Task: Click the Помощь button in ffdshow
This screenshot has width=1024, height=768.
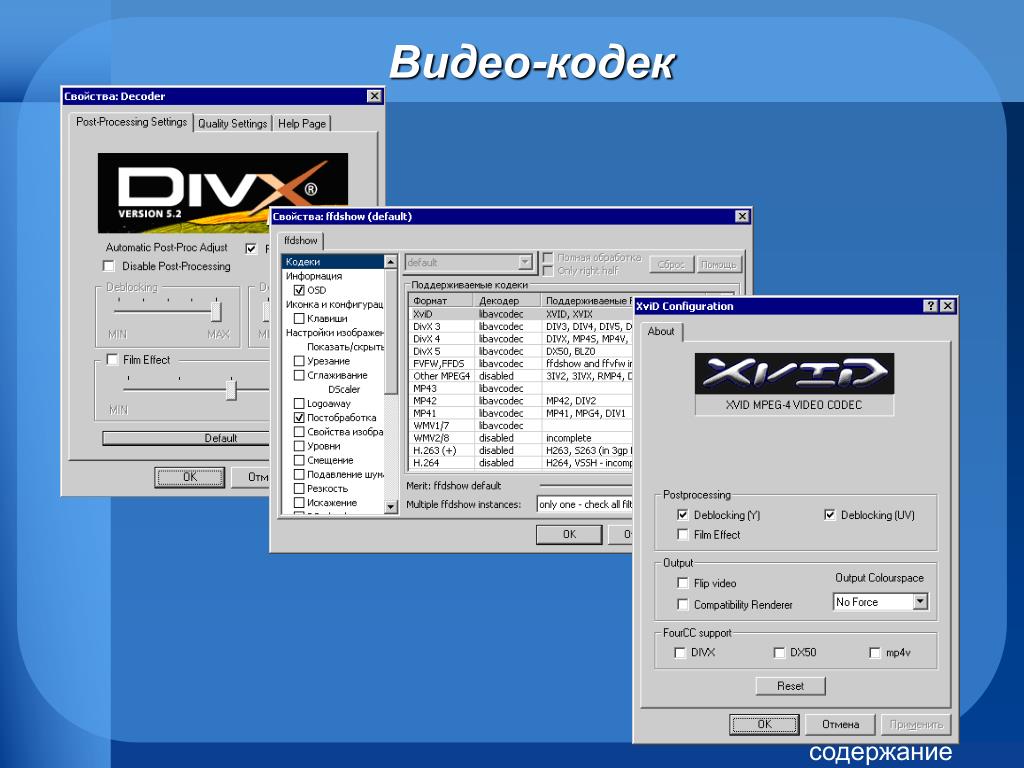Action: click(719, 264)
